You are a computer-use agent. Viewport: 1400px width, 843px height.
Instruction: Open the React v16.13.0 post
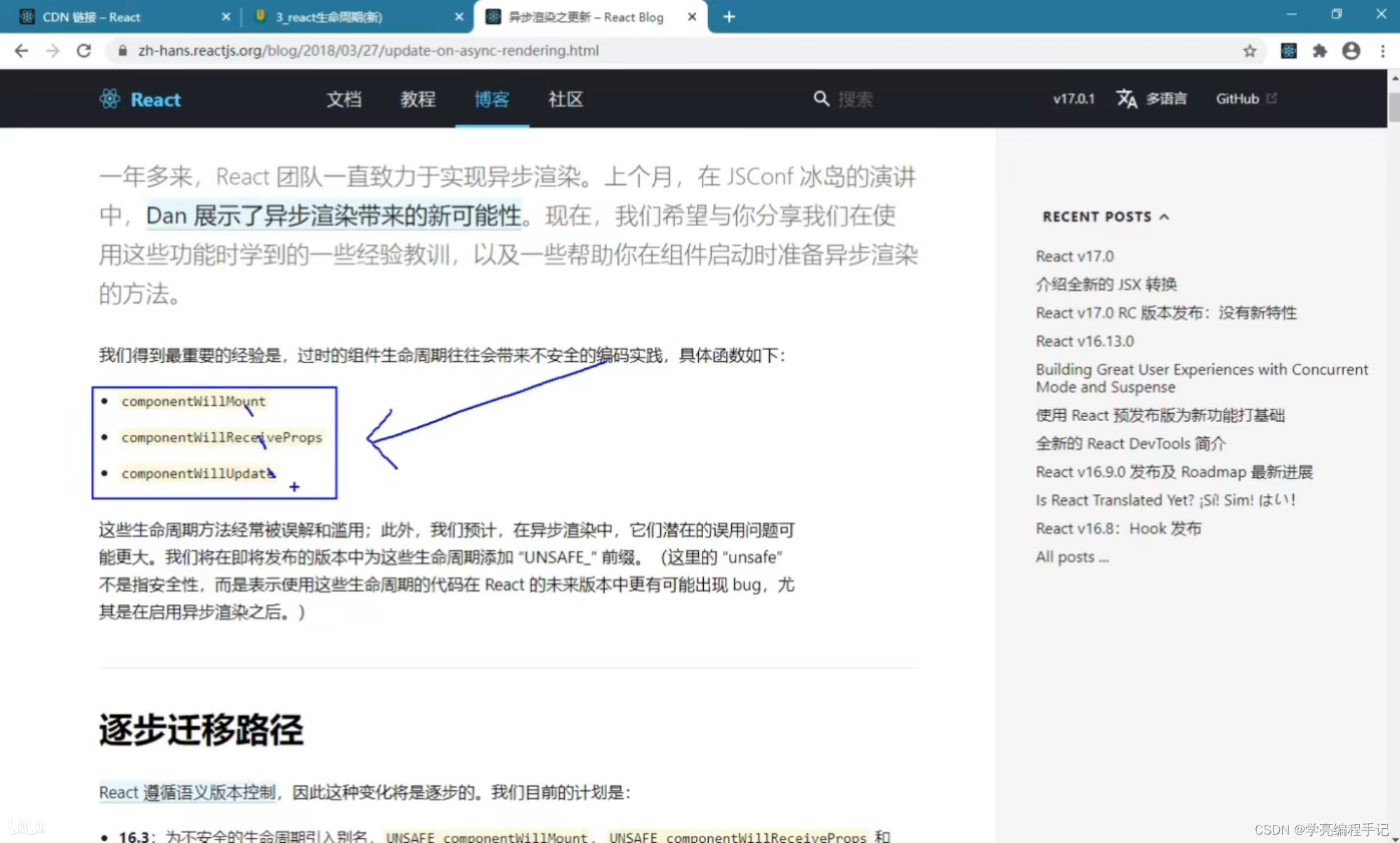[x=1085, y=341]
